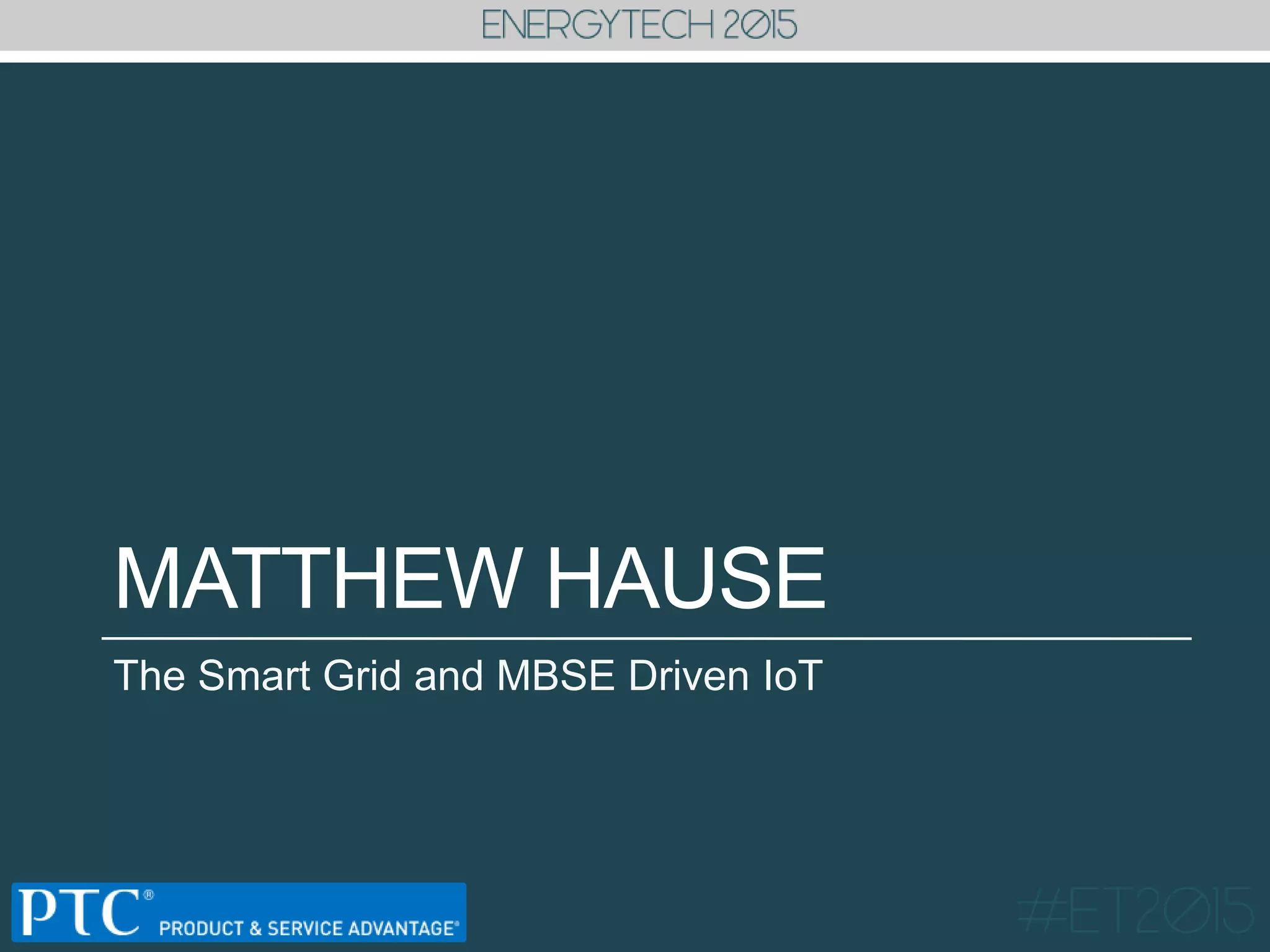Click the PRODUCT & SERVICE ADVANTAGE tagline
Image resolution: width=1270 pixels, height=952 pixels.
click(x=309, y=928)
